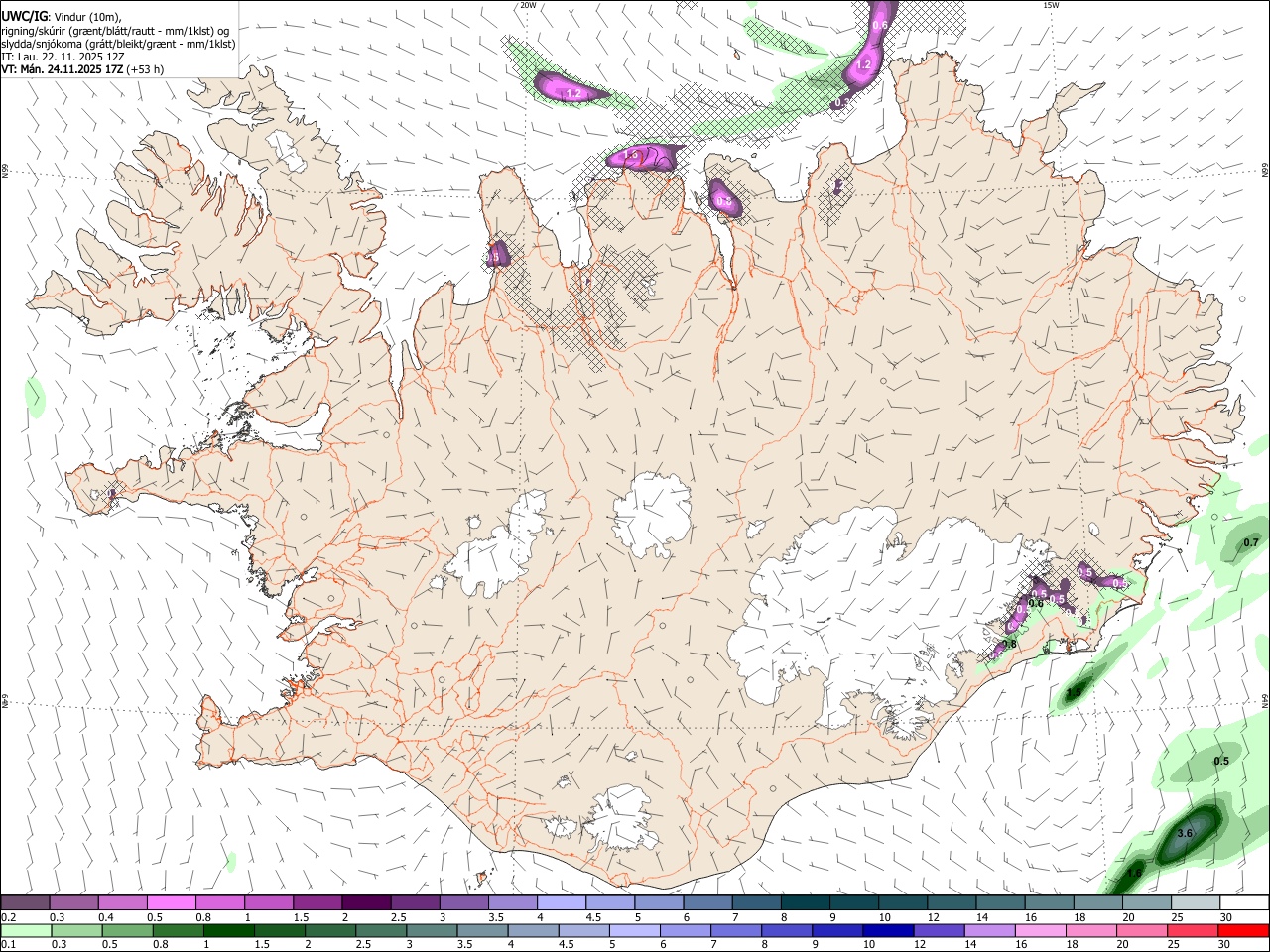1270x952 pixels.
Task: Click the '3.6' rain value on the map
Action: click(1185, 834)
